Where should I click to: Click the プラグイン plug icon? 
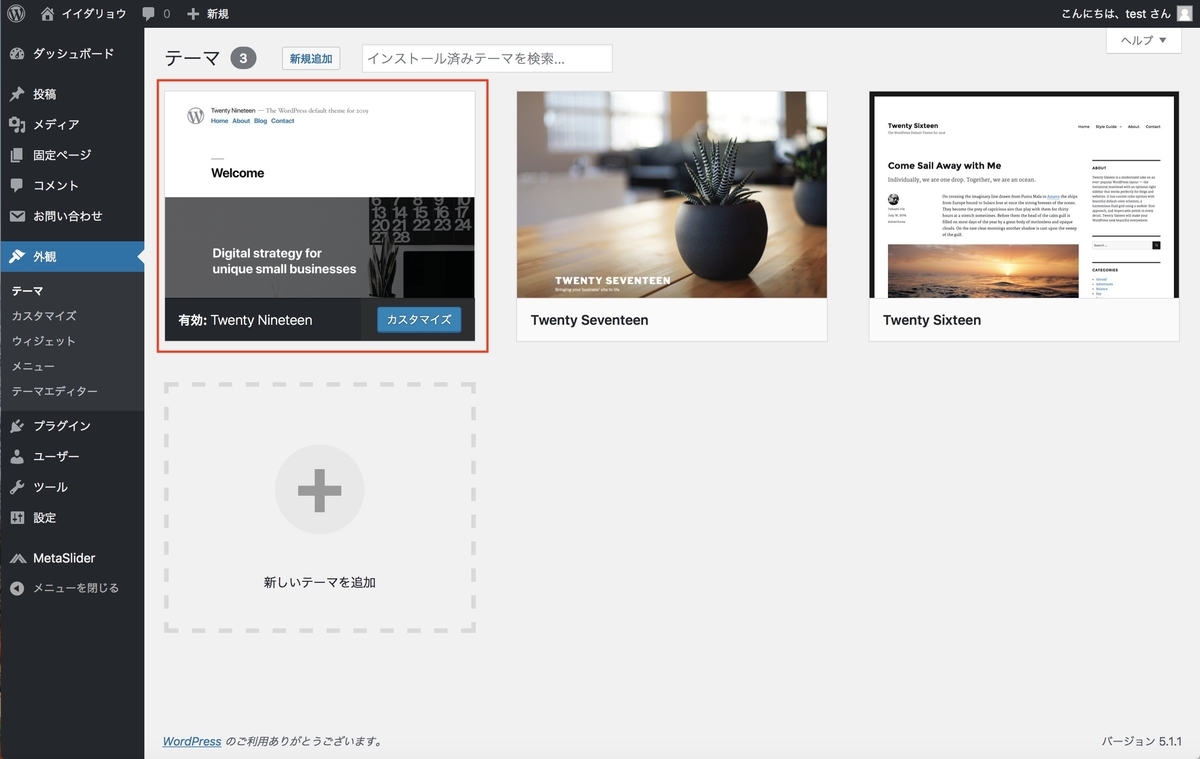(x=17, y=426)
